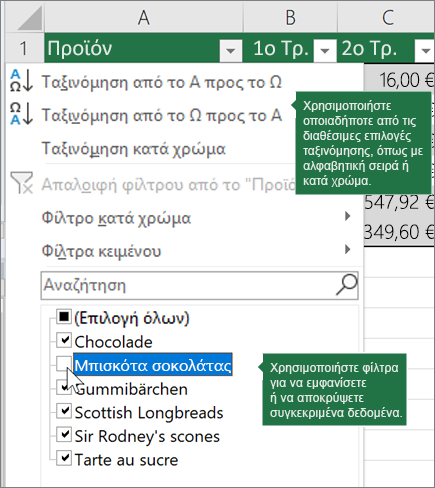Select Απαλοιφή φίλτρου από το Προϊόν entry

[x=168, y=184]
